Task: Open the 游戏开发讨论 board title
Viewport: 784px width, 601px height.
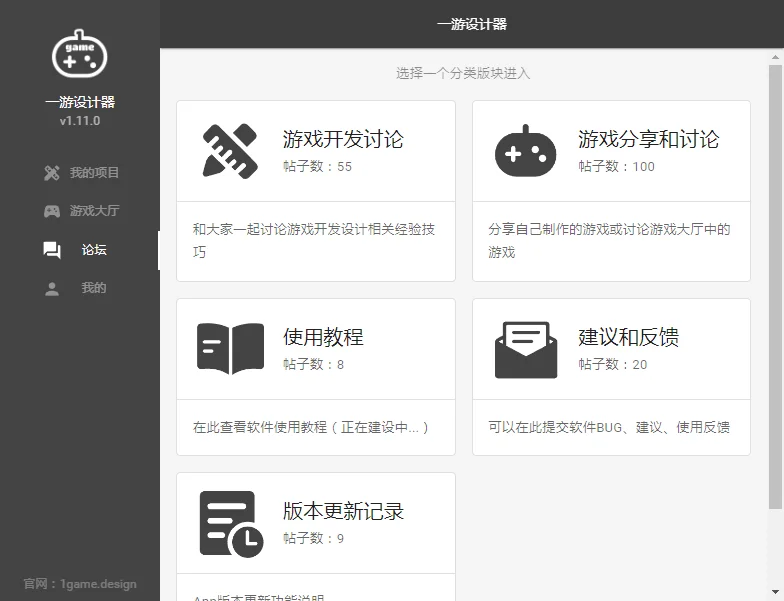Action: point(343,139)
